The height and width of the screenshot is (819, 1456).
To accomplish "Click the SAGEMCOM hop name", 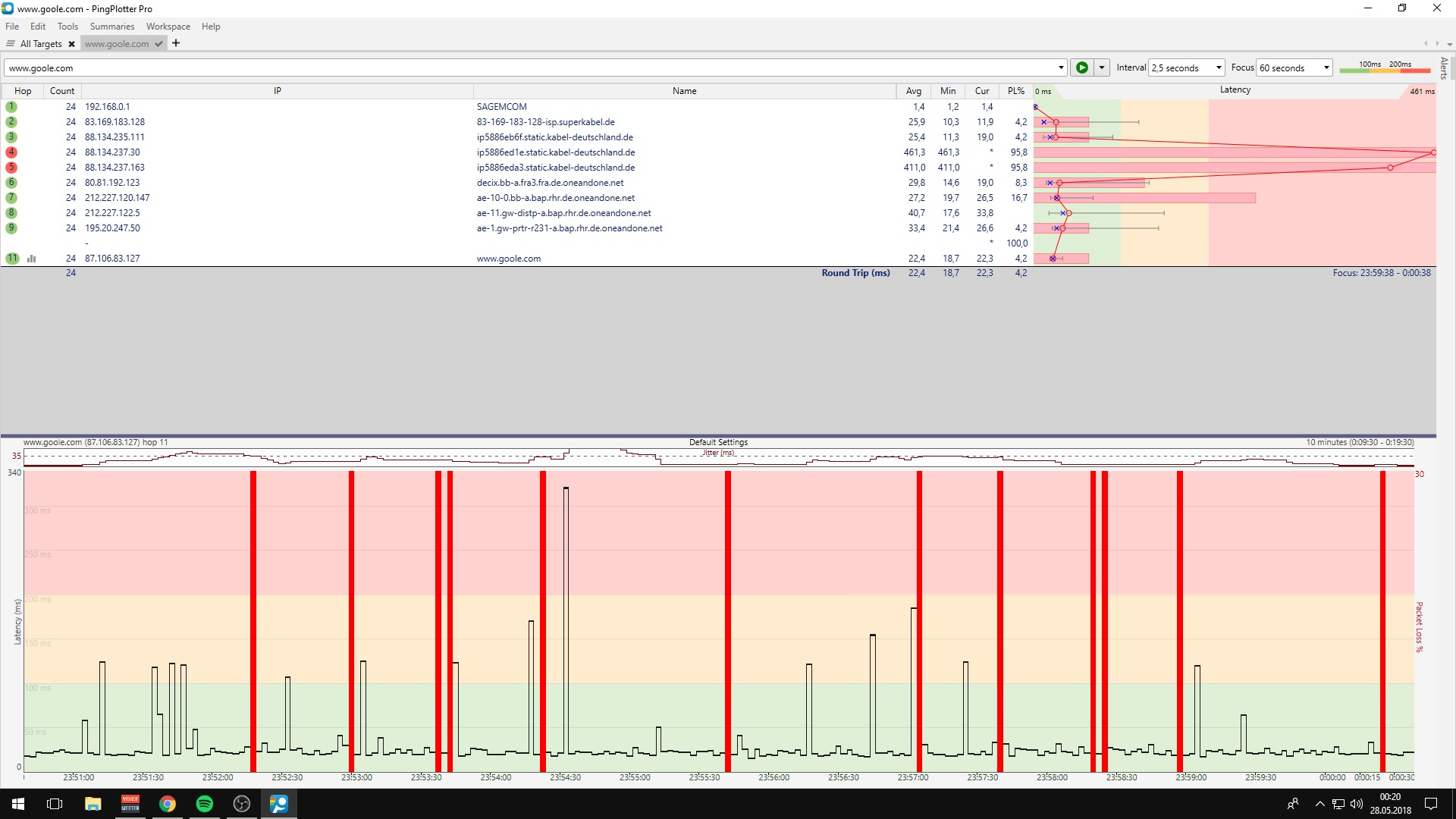I will (501, 107).
